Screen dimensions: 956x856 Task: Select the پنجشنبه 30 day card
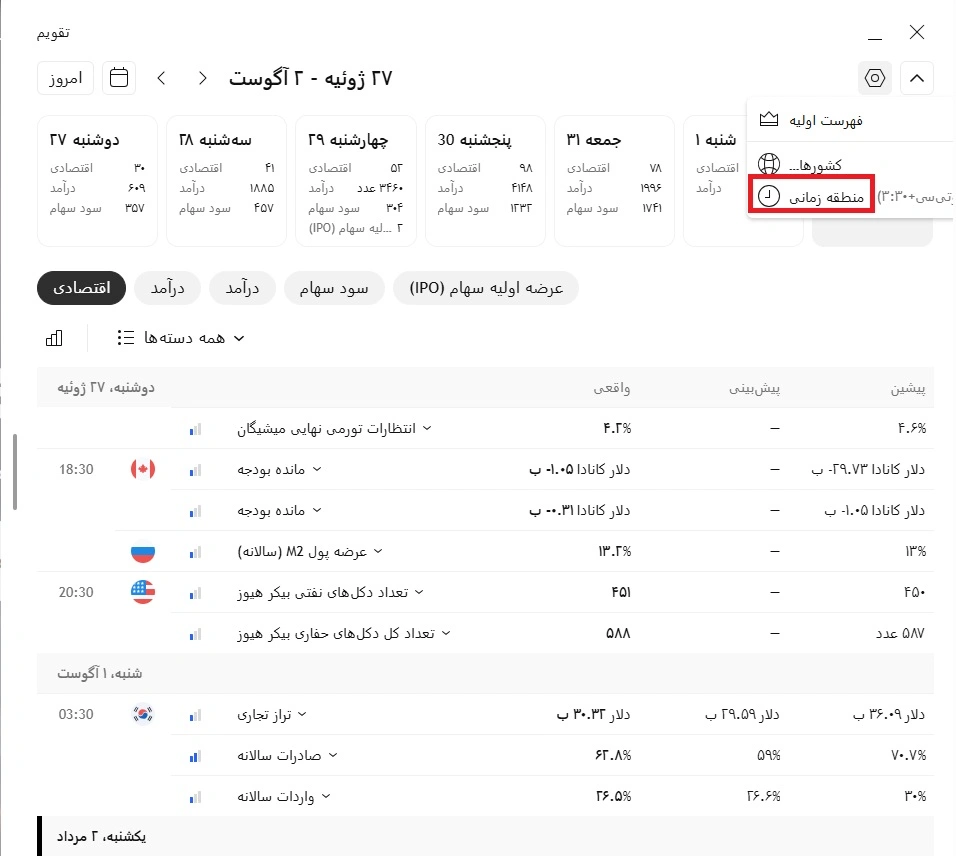[x=485, y=180]
